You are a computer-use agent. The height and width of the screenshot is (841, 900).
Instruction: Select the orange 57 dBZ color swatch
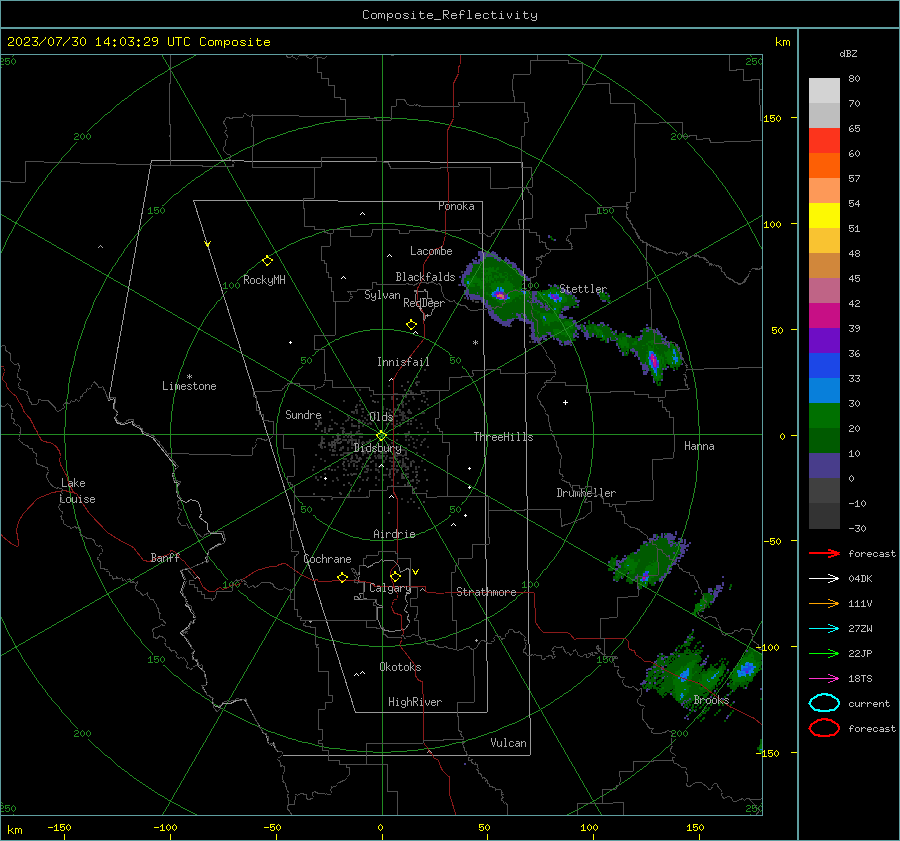pos(824,166)
